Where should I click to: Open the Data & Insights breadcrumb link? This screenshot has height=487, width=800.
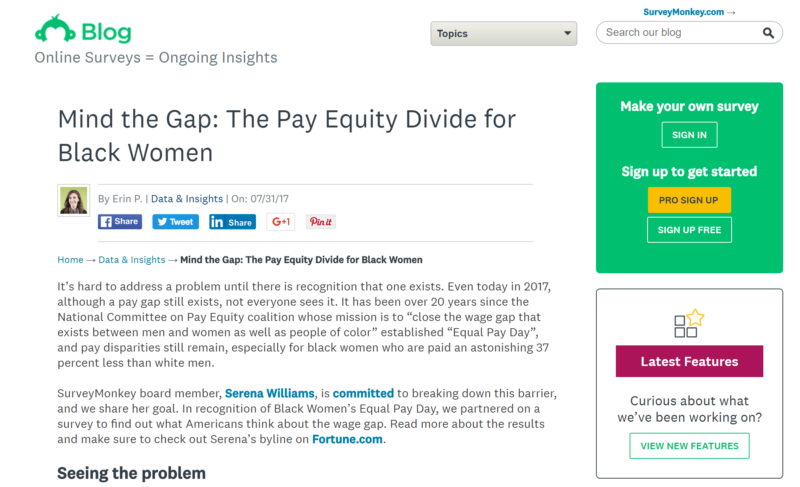click(132, 260)
